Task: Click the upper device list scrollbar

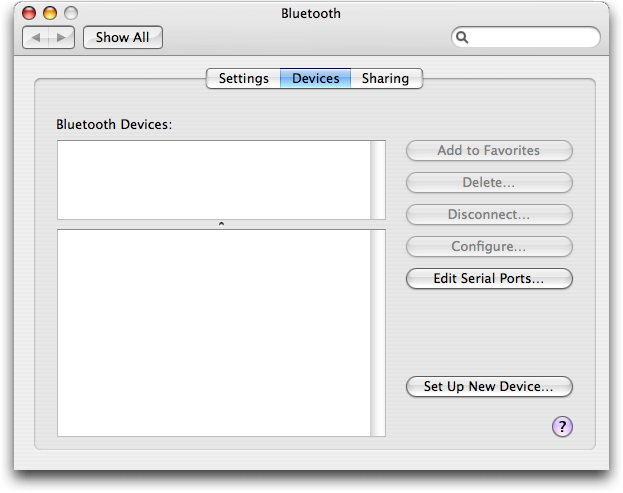Action: point(378,180)
